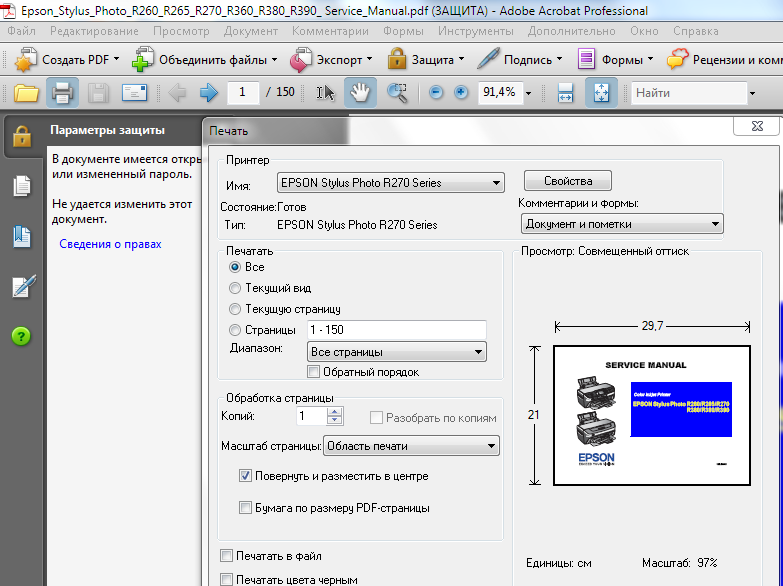This screenshot has width=783, height=586.
Task: Open the Bookmarks panel in the sidebar
Action: pyautogui.click(x=22, y=237)
